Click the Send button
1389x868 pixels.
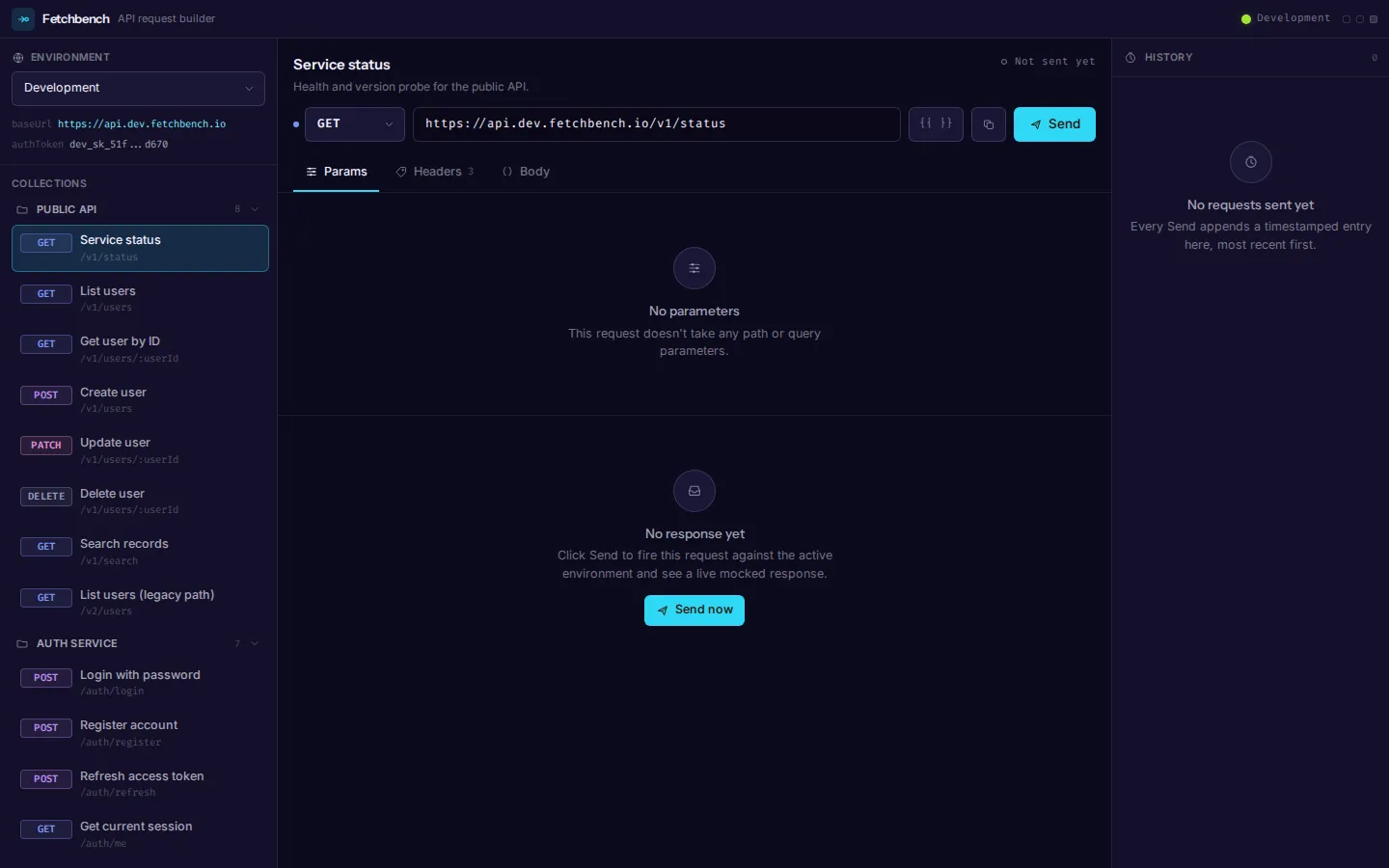(x=1054, y=124)
